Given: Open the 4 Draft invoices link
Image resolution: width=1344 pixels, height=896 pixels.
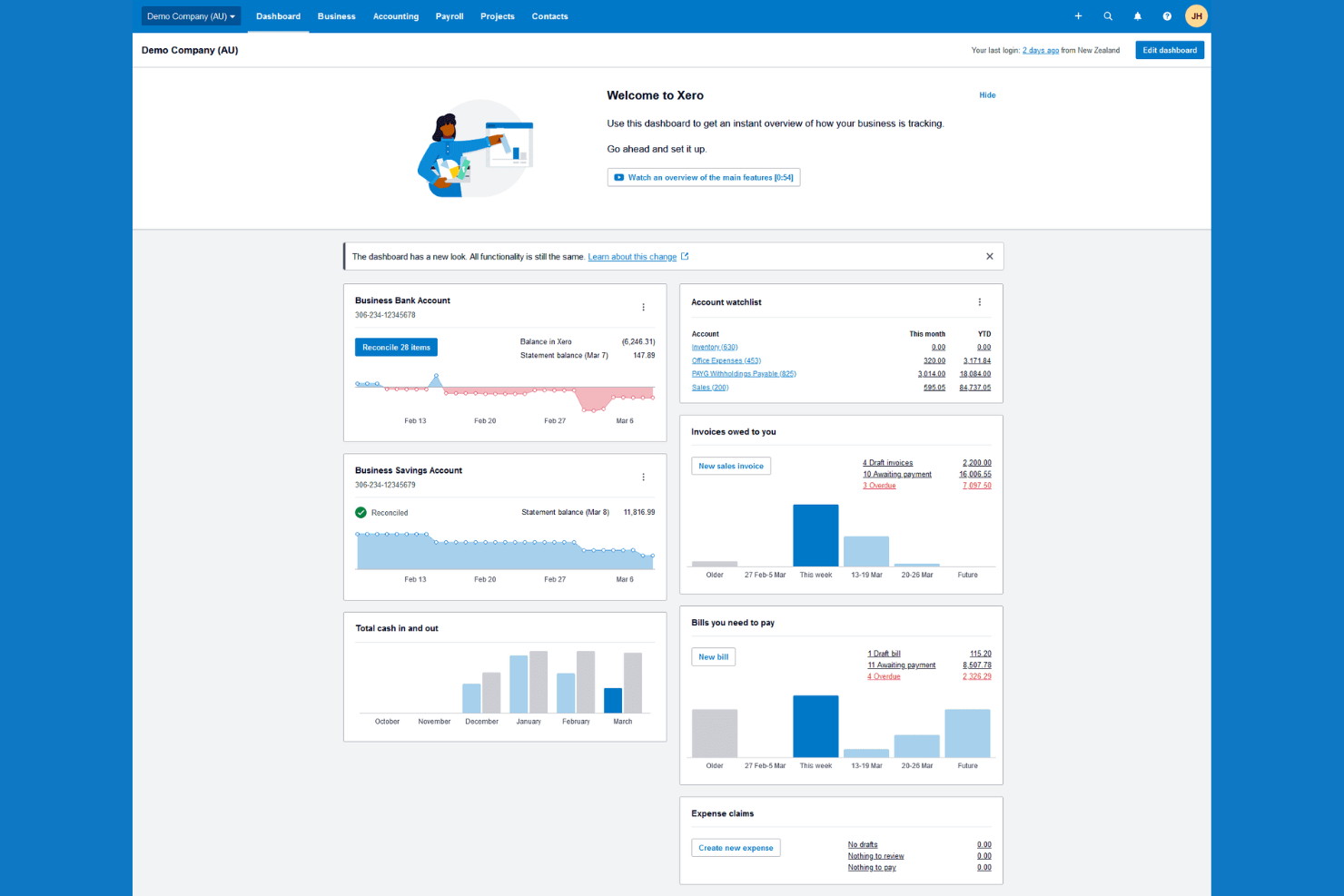Looking at the screenshot, I should pos(887,463).
